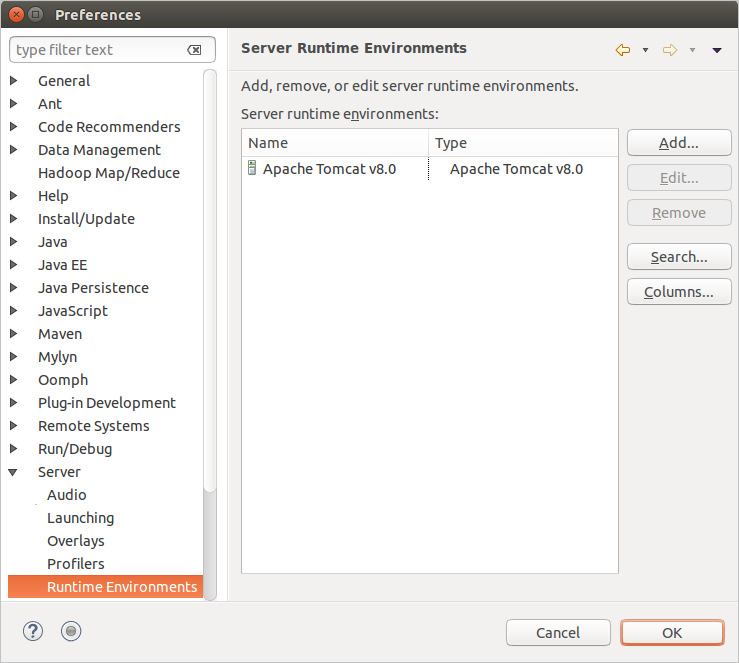739x663 pixels.
Task: Click the Help question mark icon
Action: click(33, 631)
